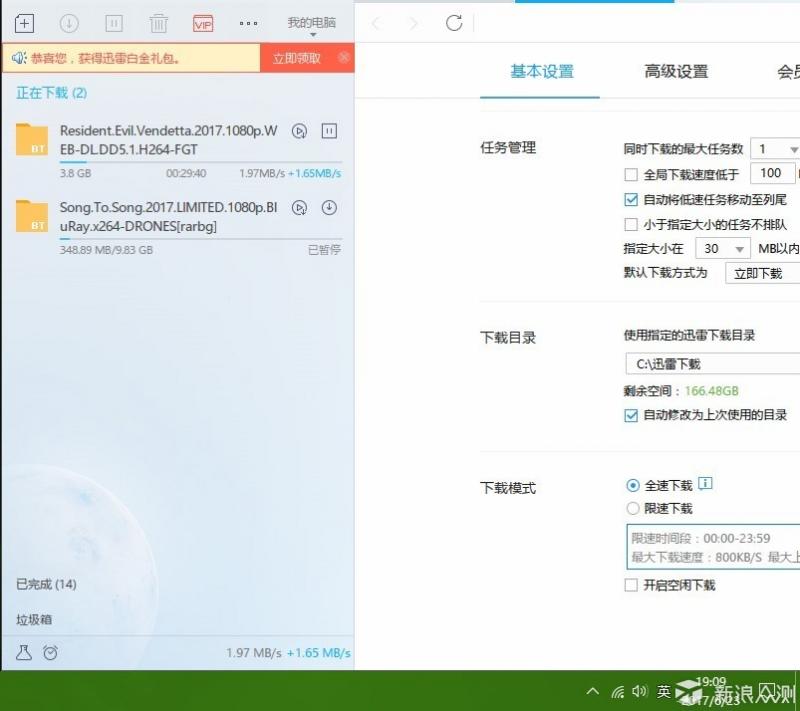Close the 白金礼包 notification banner
Image resolution: width=800 pixels, height=711 pixels.
click(344, 58)
